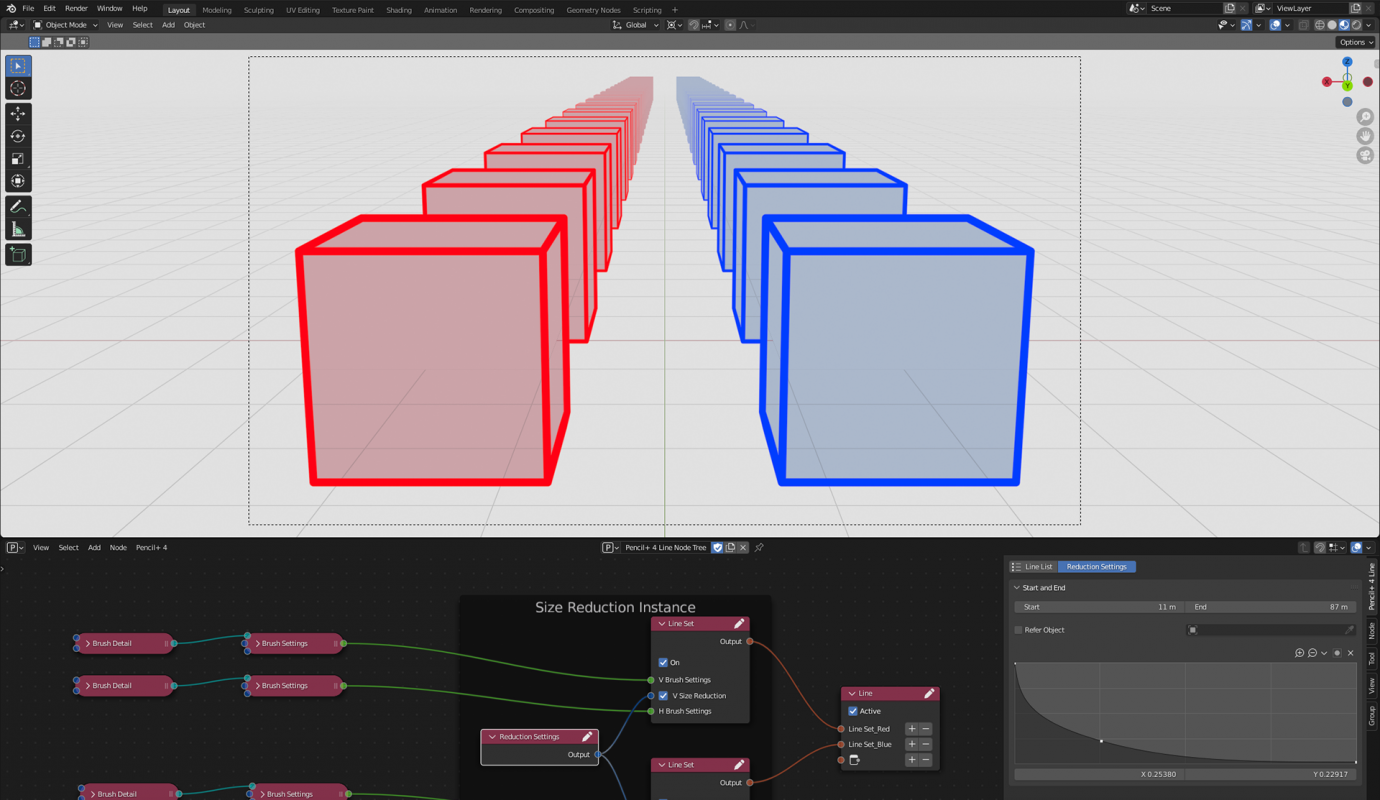Switch to the Move tool
Screen dimensions: 1380x800
point(17,113)
